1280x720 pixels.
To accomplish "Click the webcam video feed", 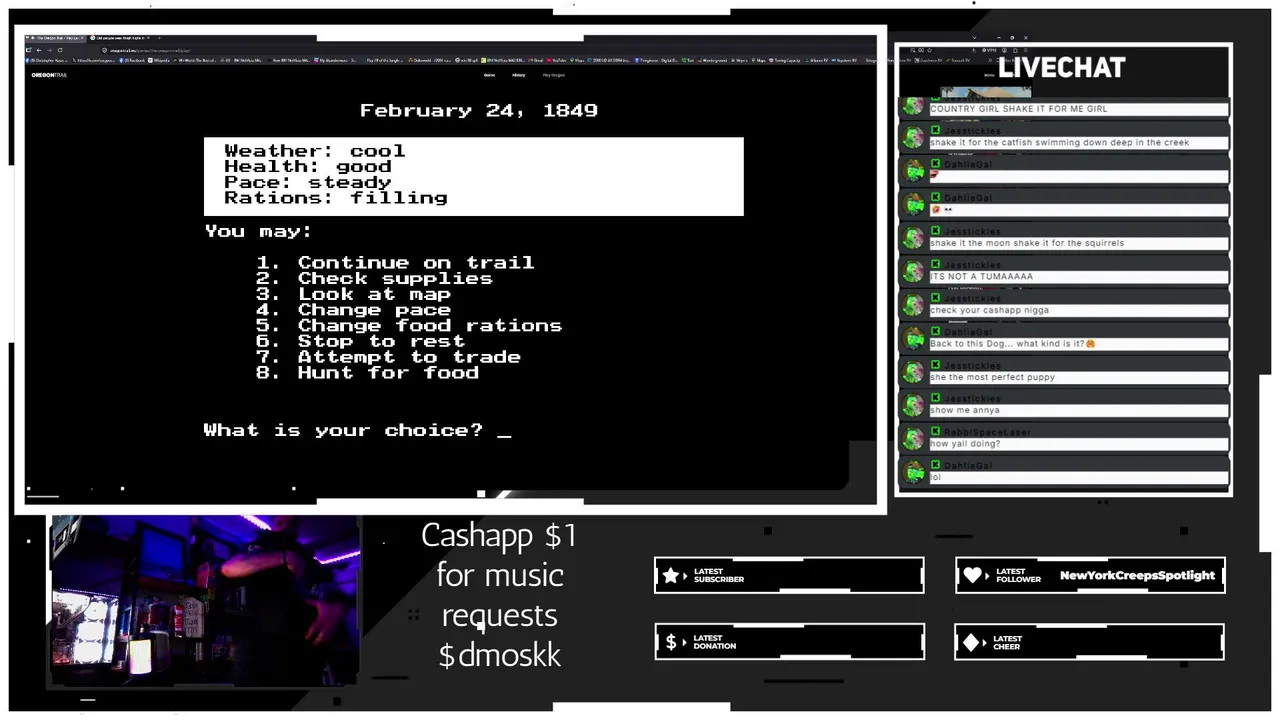I will (204, 601).
